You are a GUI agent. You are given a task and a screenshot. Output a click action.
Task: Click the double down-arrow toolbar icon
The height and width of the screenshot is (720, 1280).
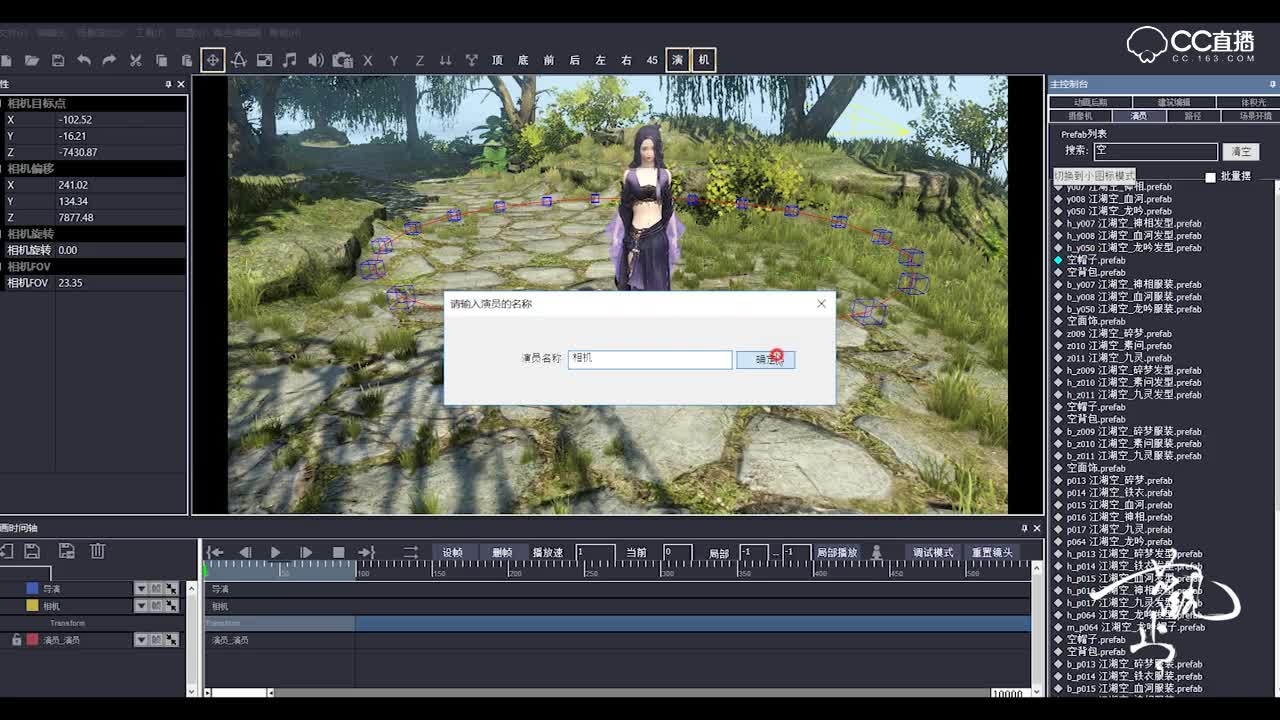446,60
